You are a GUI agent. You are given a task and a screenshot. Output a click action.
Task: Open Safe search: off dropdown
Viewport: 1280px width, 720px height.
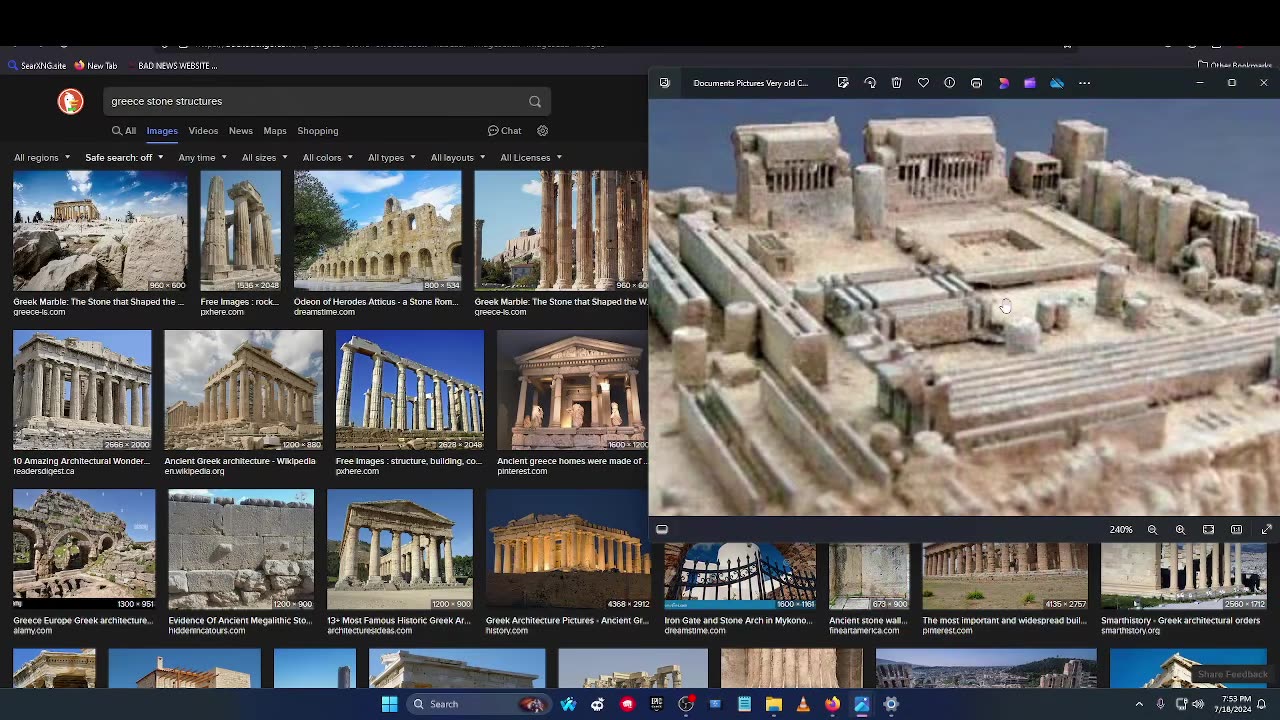pyautogui.click(x=124, y=157)
